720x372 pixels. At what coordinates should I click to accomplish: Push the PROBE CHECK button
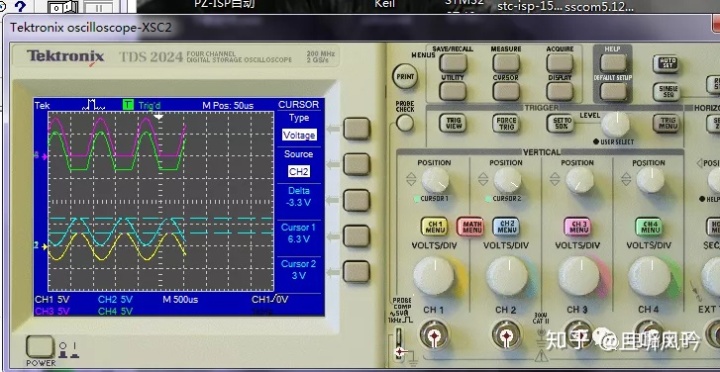point(405,123)
